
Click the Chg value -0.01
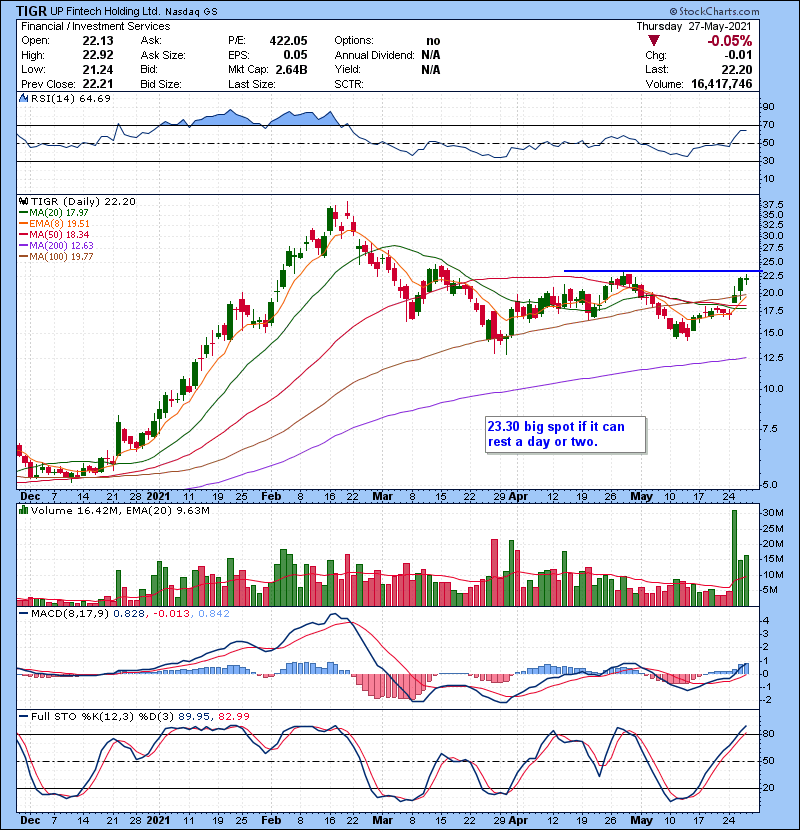738,55
